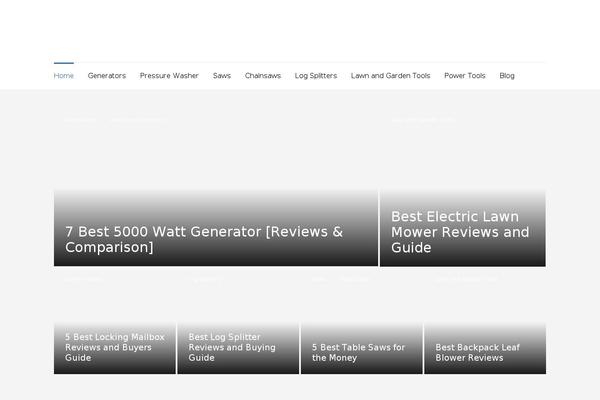Open Best Log Splitter Reviews and Buying Guide
Screen dimensions: 600x400
click(232, 347)
